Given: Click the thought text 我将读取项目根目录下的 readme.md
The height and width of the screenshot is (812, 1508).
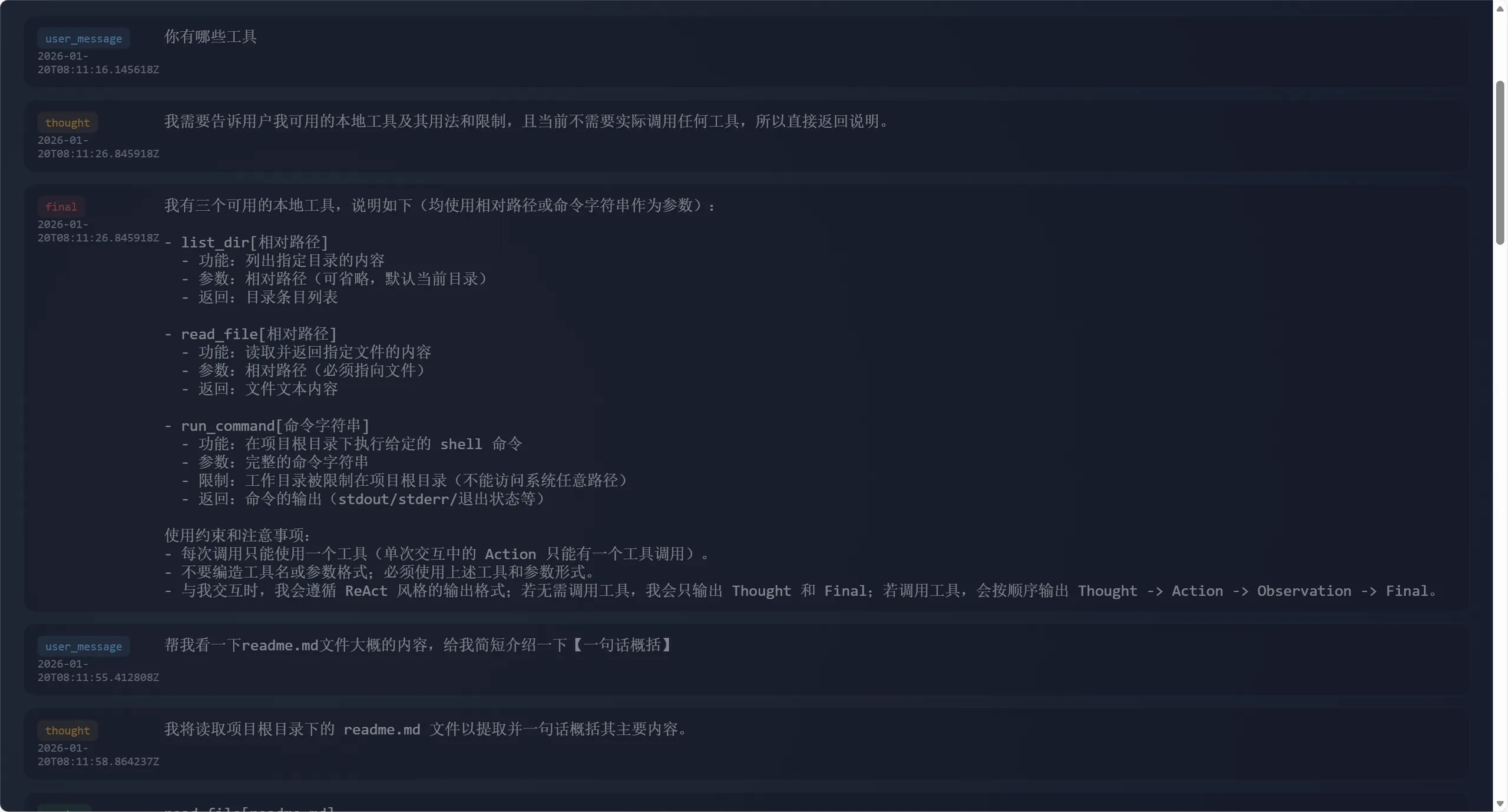Looking at the screenshot, I should [x=426, y=729].
